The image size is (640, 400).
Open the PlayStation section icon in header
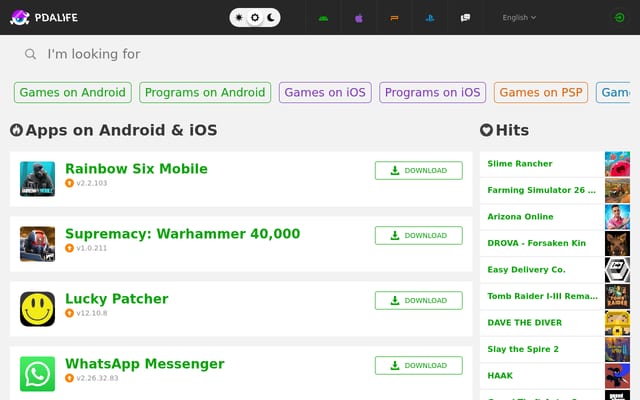pos(430,18)
